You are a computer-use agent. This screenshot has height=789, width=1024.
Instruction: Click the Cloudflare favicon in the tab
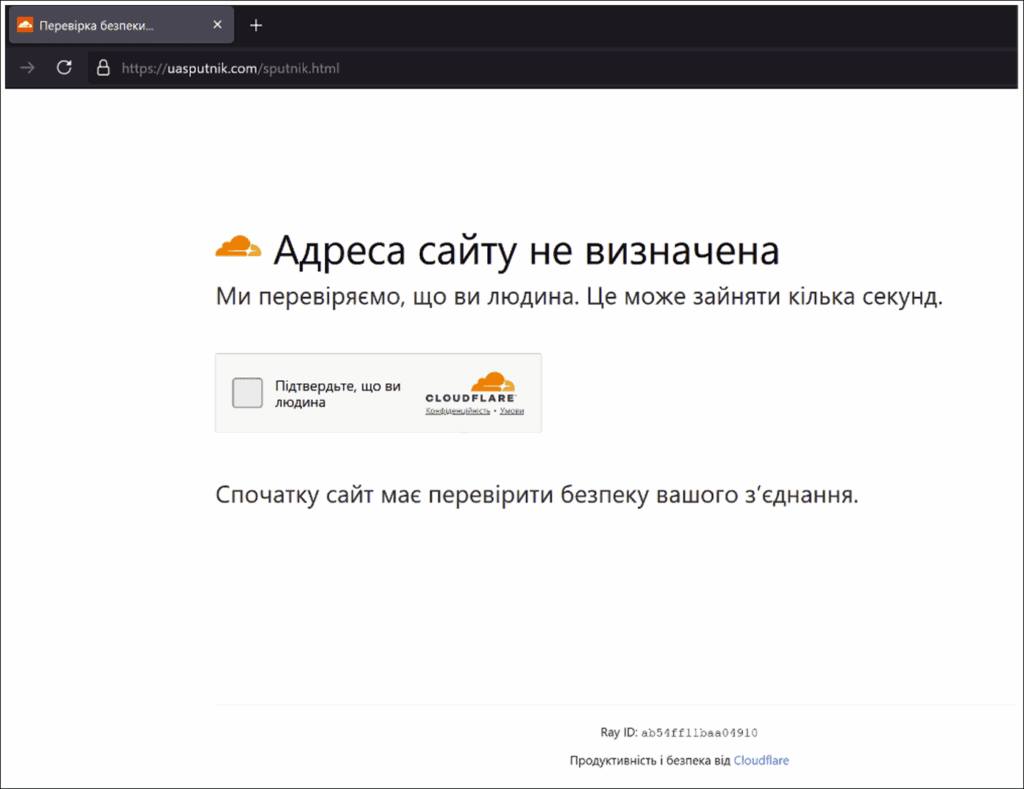pos(25,25)
